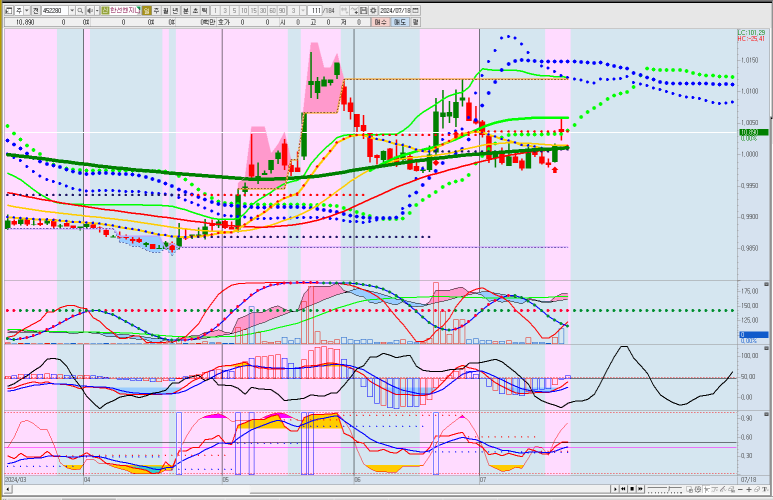Click the bar count field showing 111
Viewport: 773px width, 500px height.
[x=316, y=10]
